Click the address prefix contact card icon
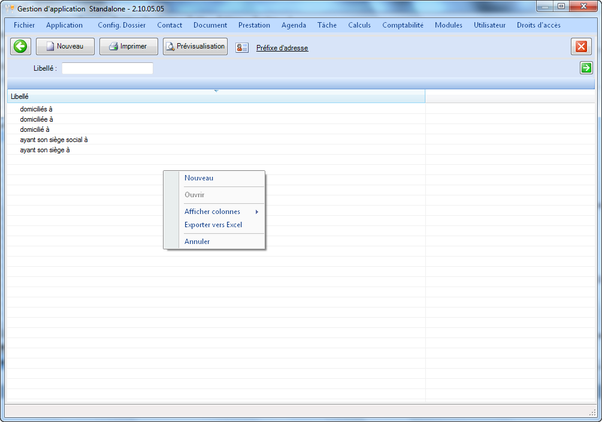602x422 pixels. [x=242, y=47]
